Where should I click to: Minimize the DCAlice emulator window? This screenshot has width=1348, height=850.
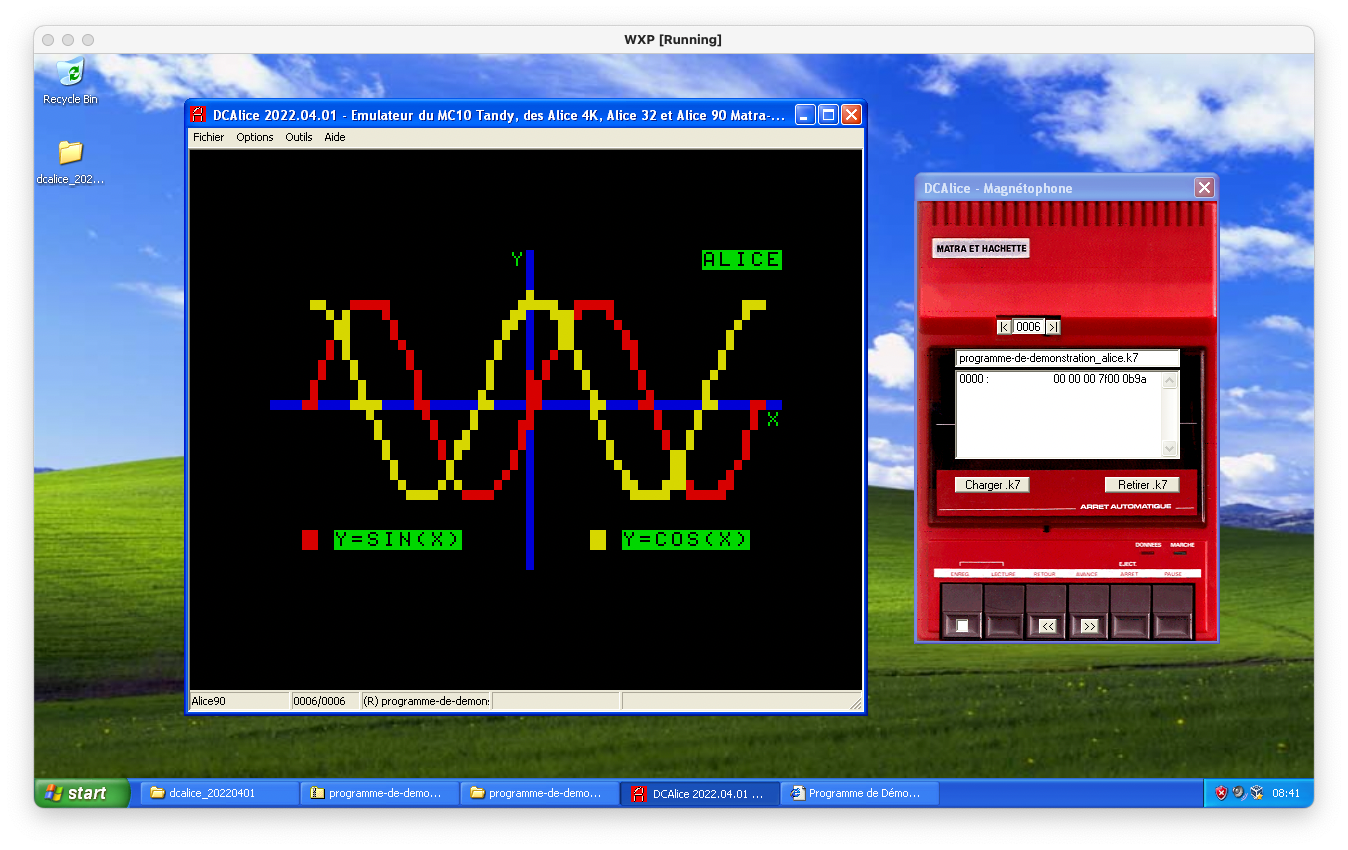(x=805, y=115)
